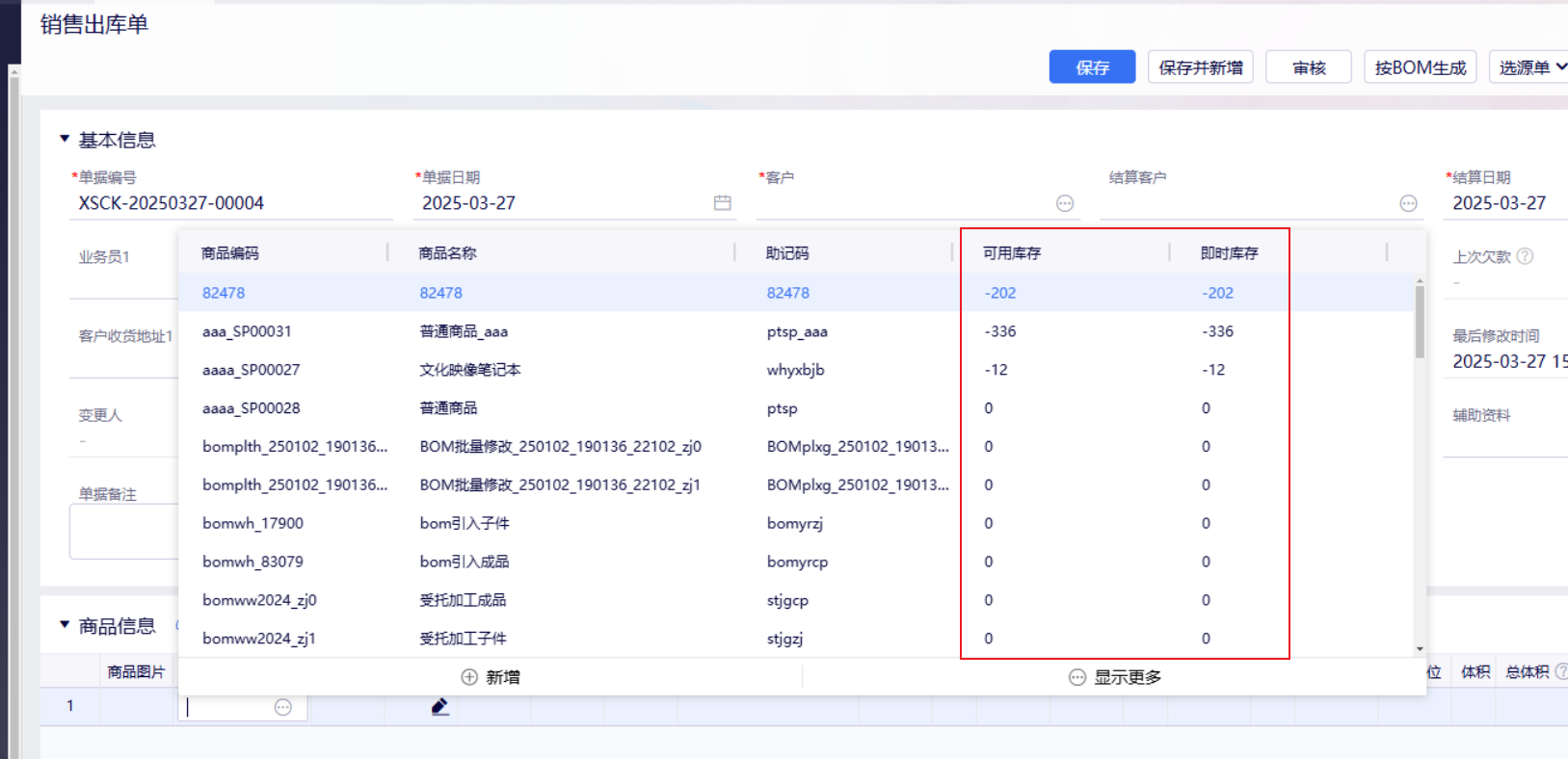The height and width of the screenshot is (759, 1568).
Task: Click product name 文化映像笔记本
Action: [470, 370]
